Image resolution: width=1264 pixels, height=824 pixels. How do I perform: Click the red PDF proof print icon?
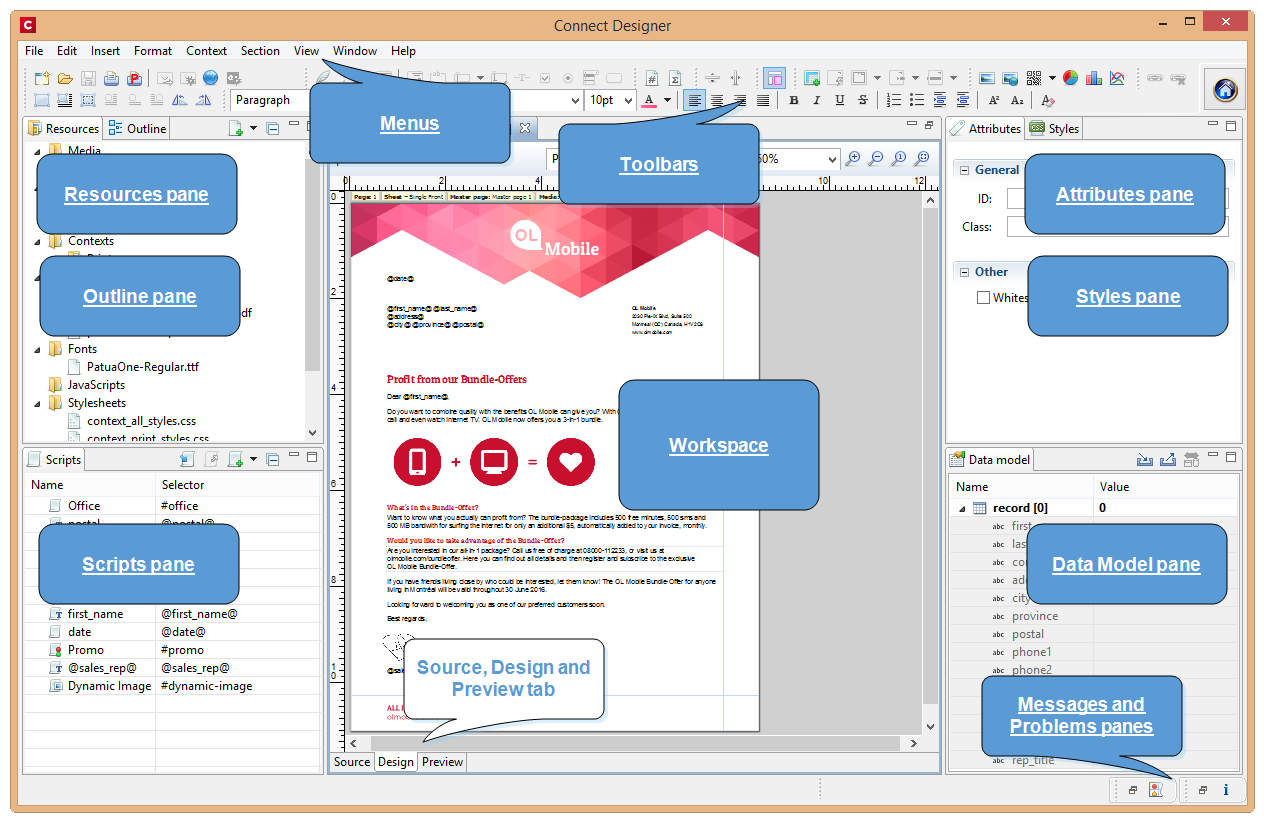pyautogui.click(x=135, y=78)
